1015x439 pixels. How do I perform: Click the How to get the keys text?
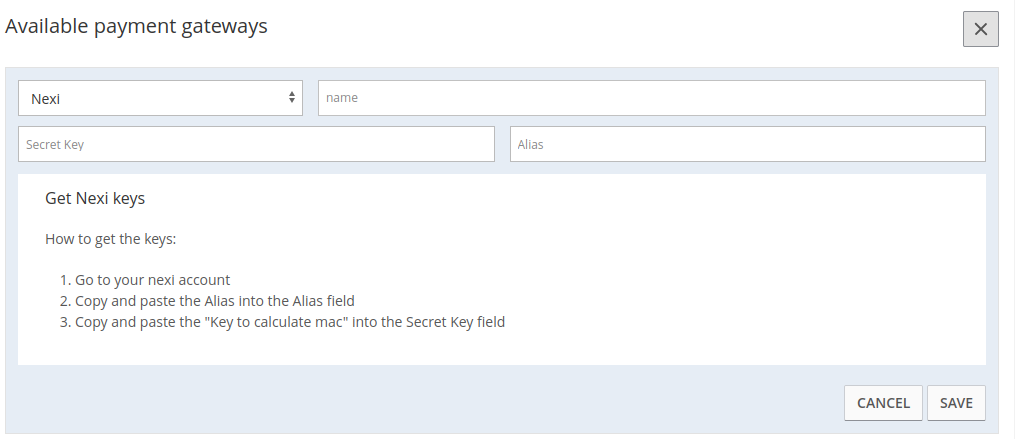click(x=110, y=240)
